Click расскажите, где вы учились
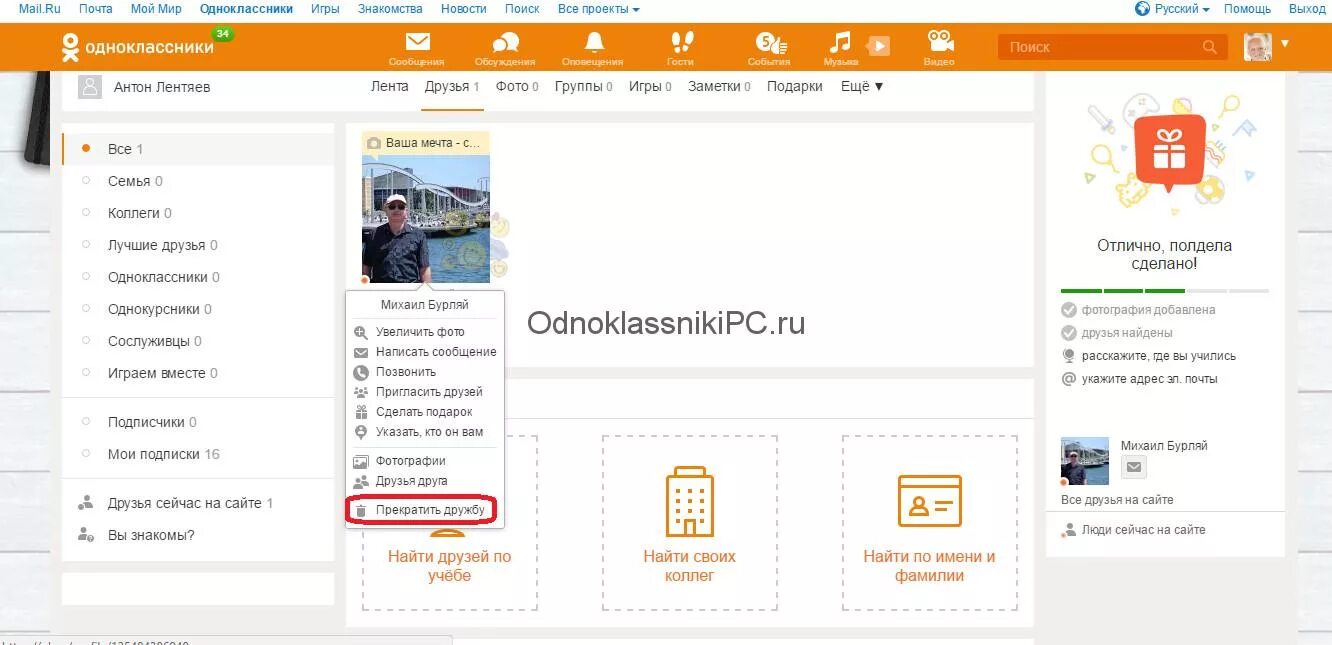Screen dimensions: 1332x645 pyautogui.click(x=1158, y=356)
